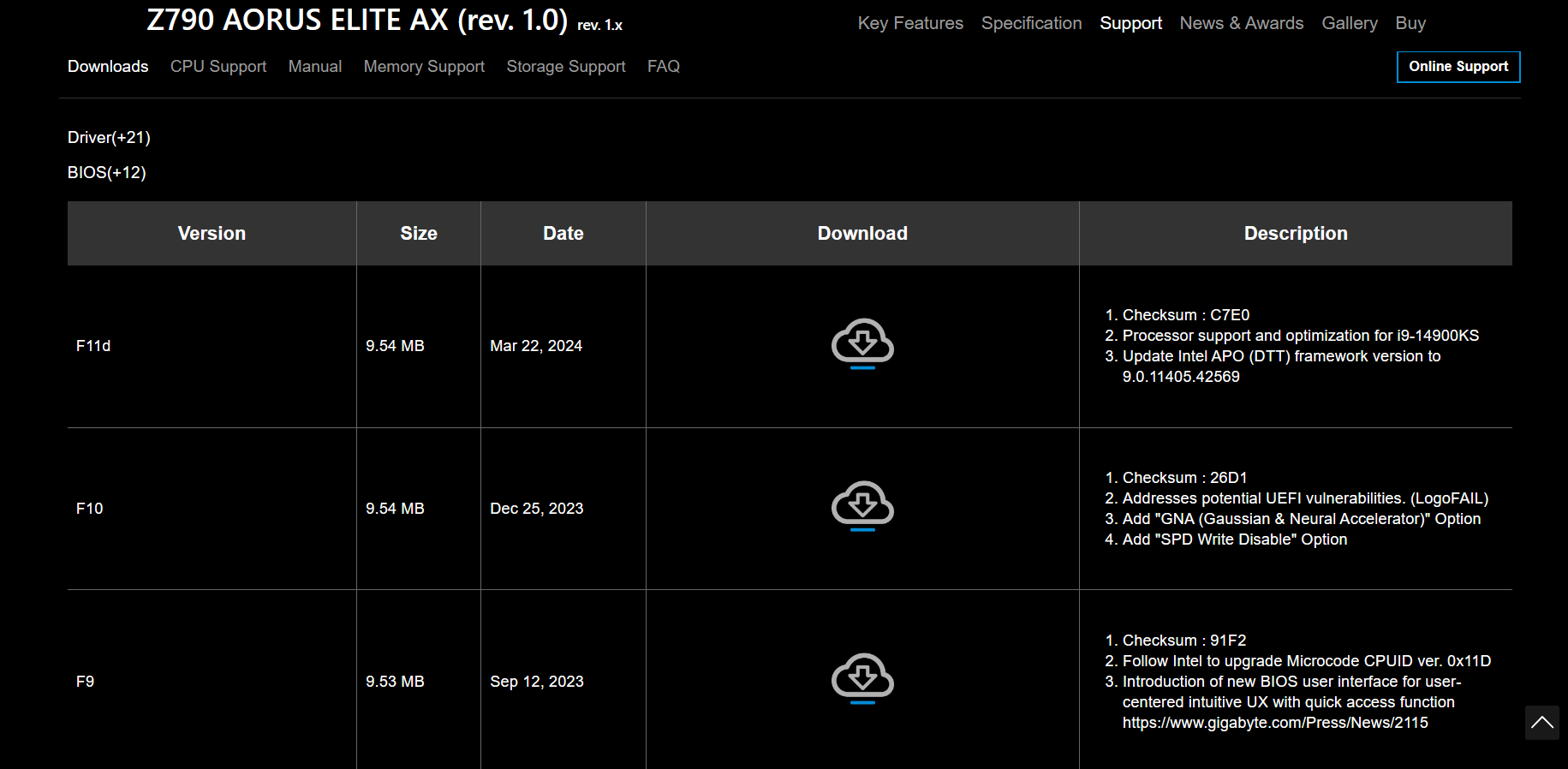Click the SPD Write Disable option line

tap(1235, 539)
